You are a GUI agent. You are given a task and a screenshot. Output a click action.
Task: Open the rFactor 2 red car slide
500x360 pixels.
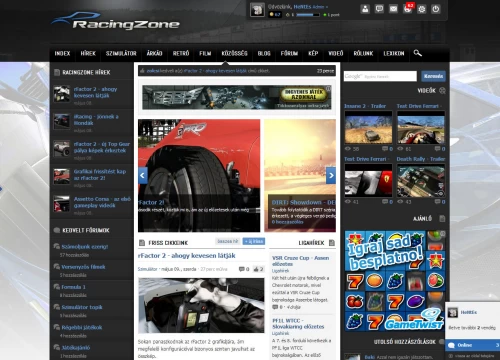coord(199,175)
